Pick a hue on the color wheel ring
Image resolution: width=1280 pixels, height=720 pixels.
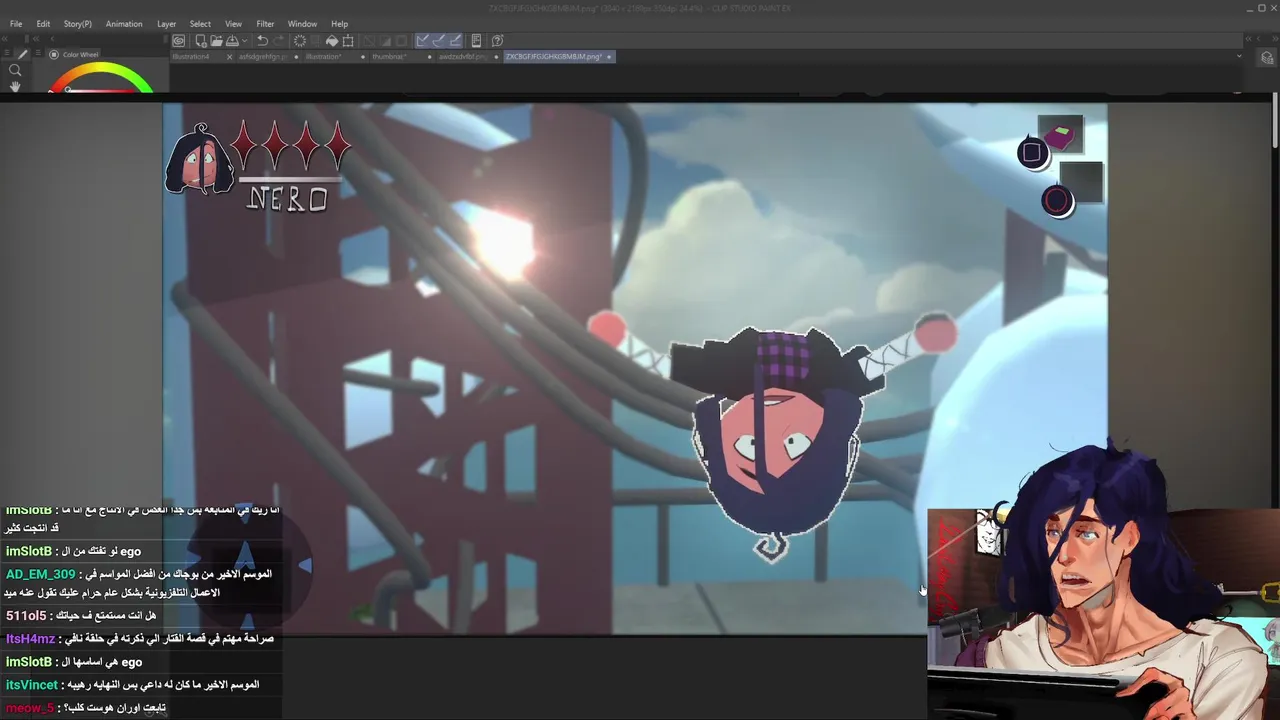tap(100, 66)
